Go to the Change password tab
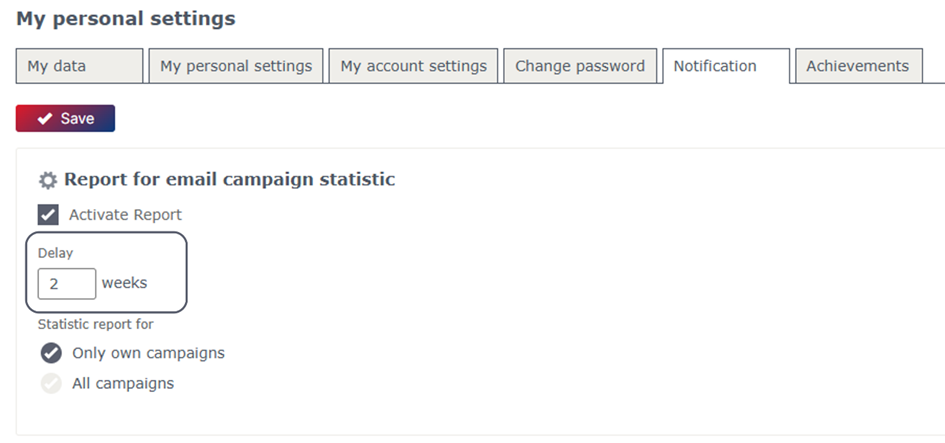Screen dimensions: 945x443 coord(580,66)
